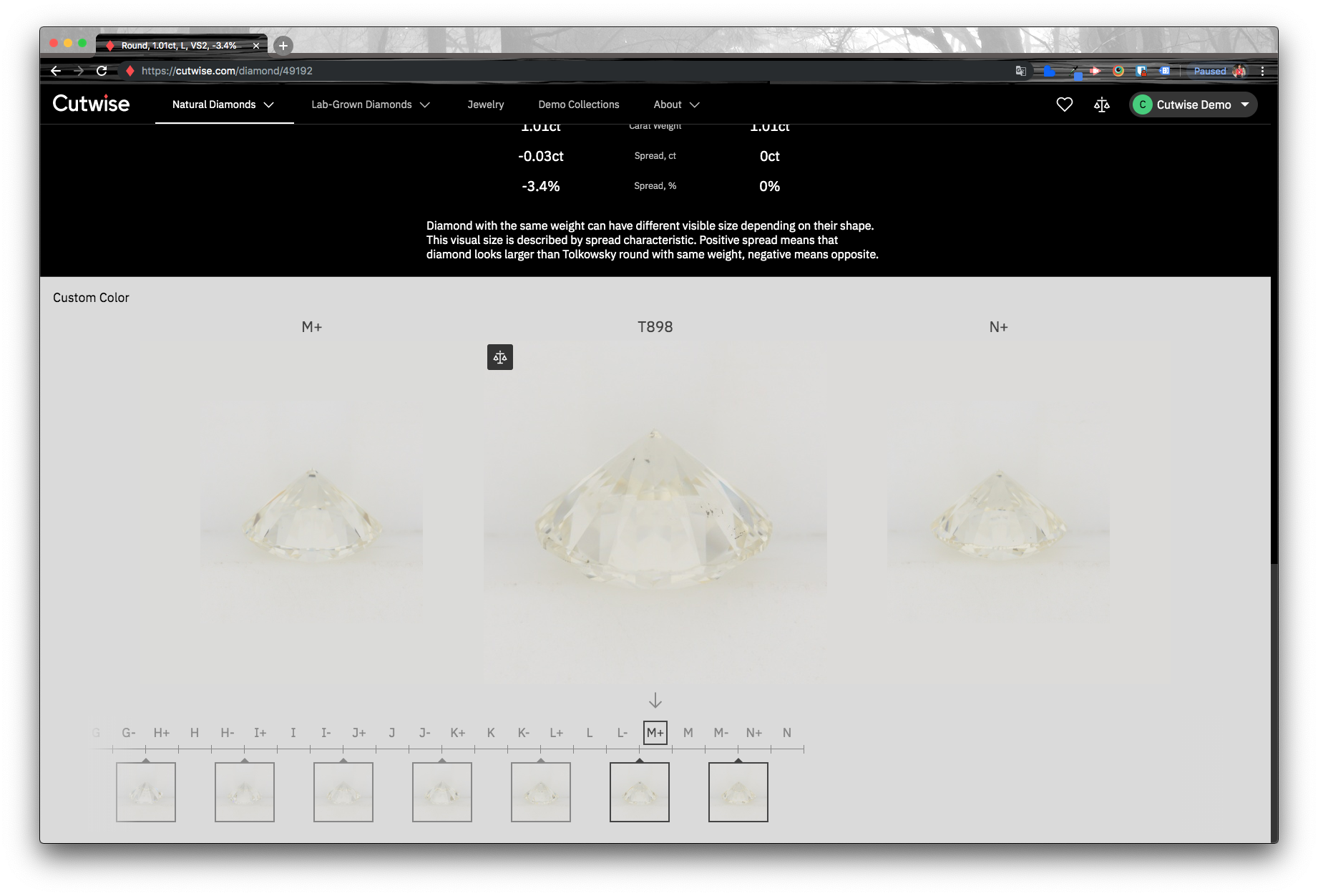Screen dimensions: 1318x896
Task: Select thumbnail under the I- grade
Action: 343,792
